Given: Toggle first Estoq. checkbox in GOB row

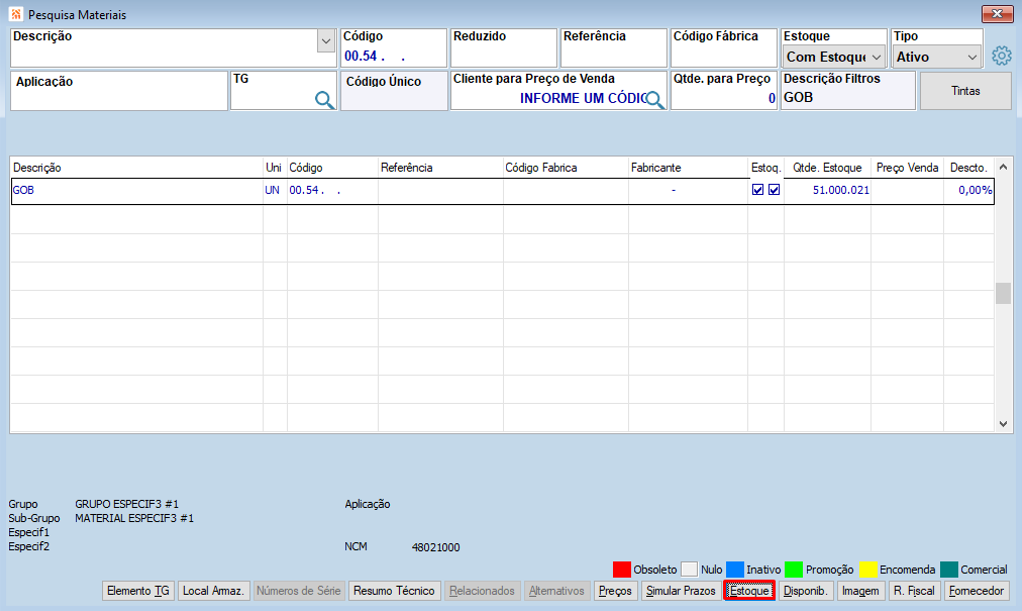Looking at the screenshot, I should click(757, 190).
